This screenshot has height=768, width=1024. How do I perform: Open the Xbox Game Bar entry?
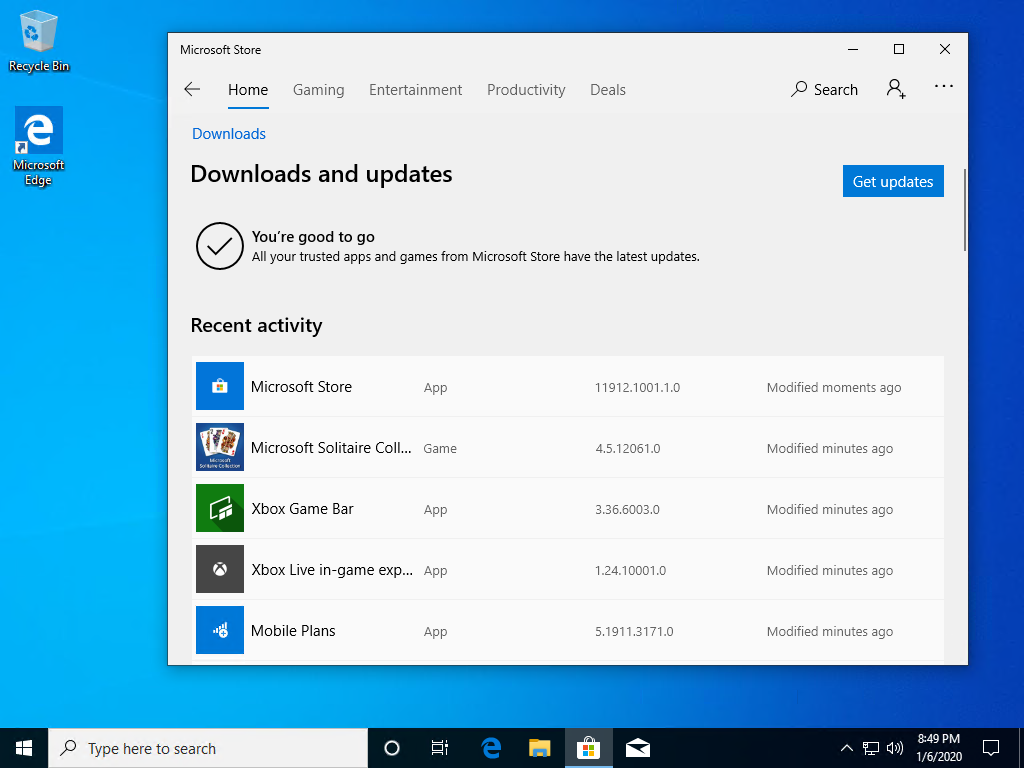pyautogui.click(x=302, y=509)
